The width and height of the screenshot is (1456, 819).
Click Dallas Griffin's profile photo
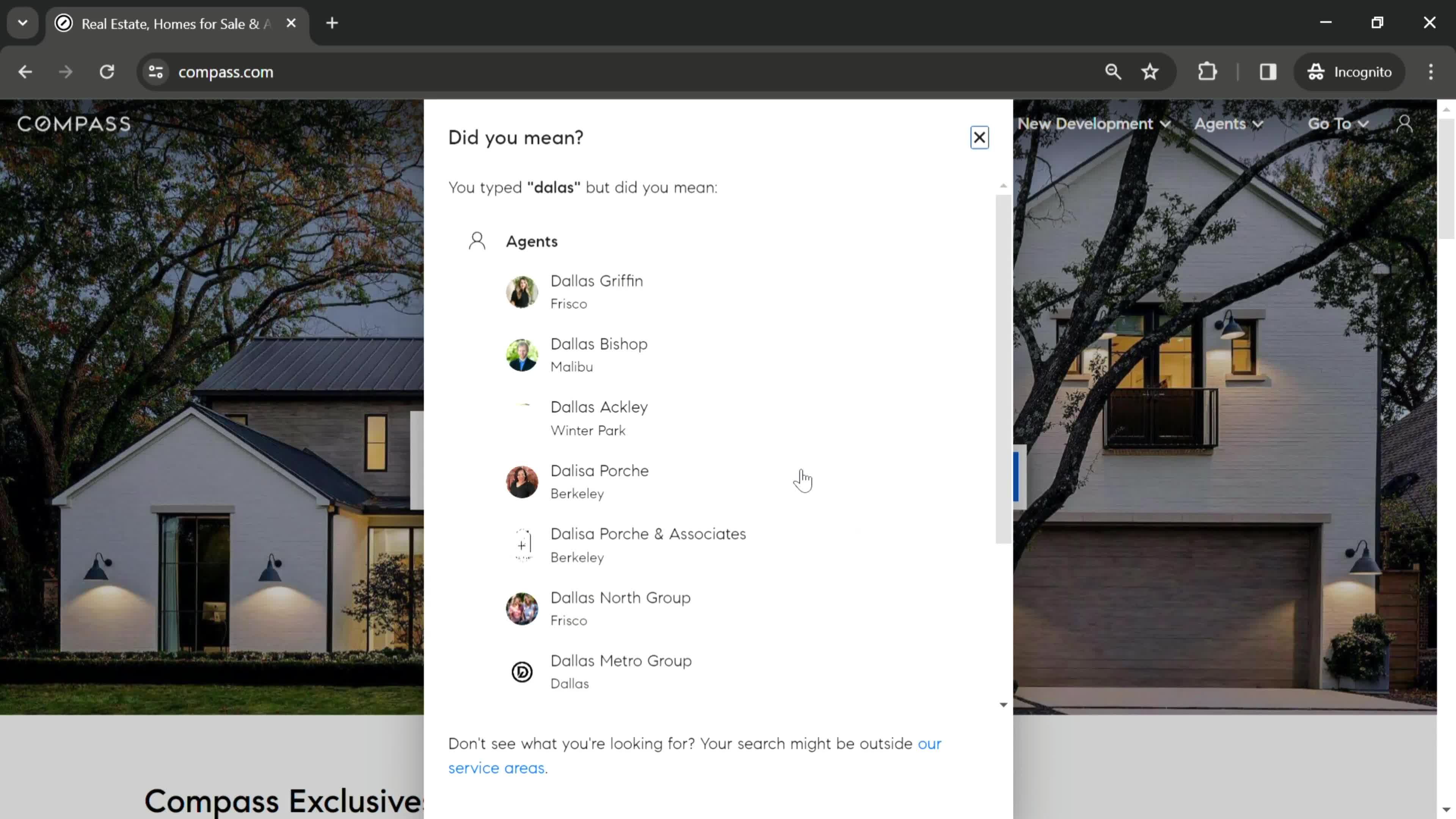tap(522, 292)
